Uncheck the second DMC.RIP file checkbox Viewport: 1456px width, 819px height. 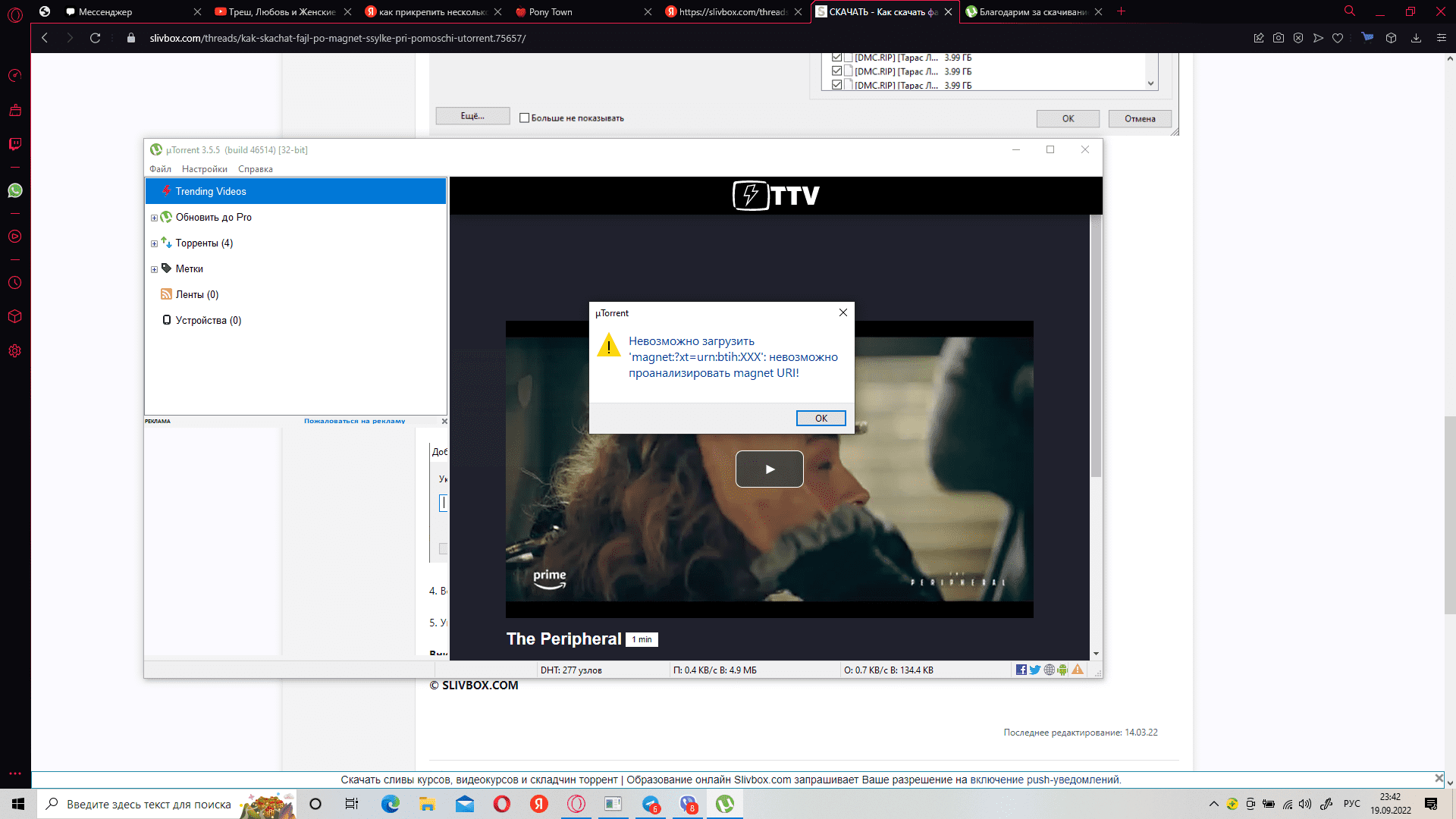coord(836,71)
